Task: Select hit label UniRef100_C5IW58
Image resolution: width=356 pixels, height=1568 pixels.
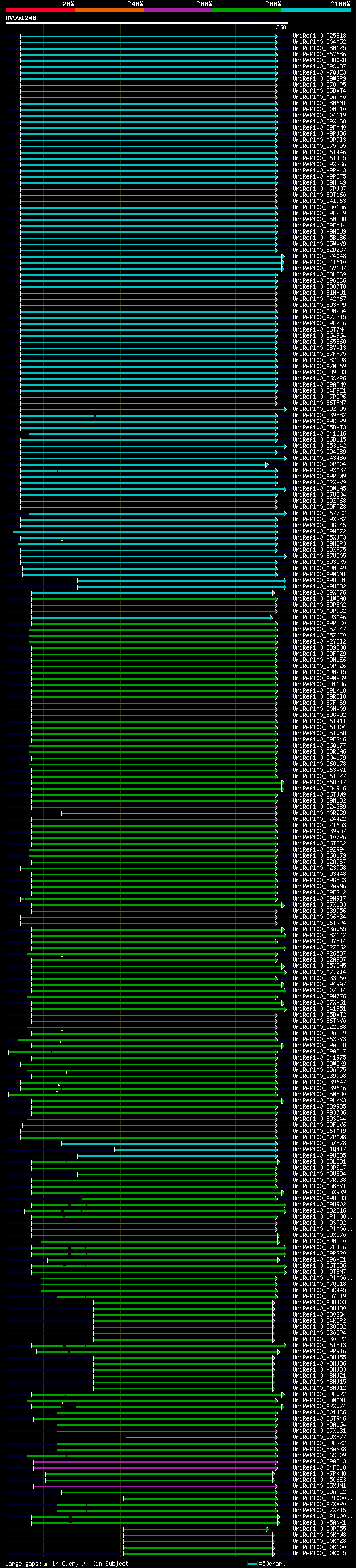Action: (x=319, y=733)
